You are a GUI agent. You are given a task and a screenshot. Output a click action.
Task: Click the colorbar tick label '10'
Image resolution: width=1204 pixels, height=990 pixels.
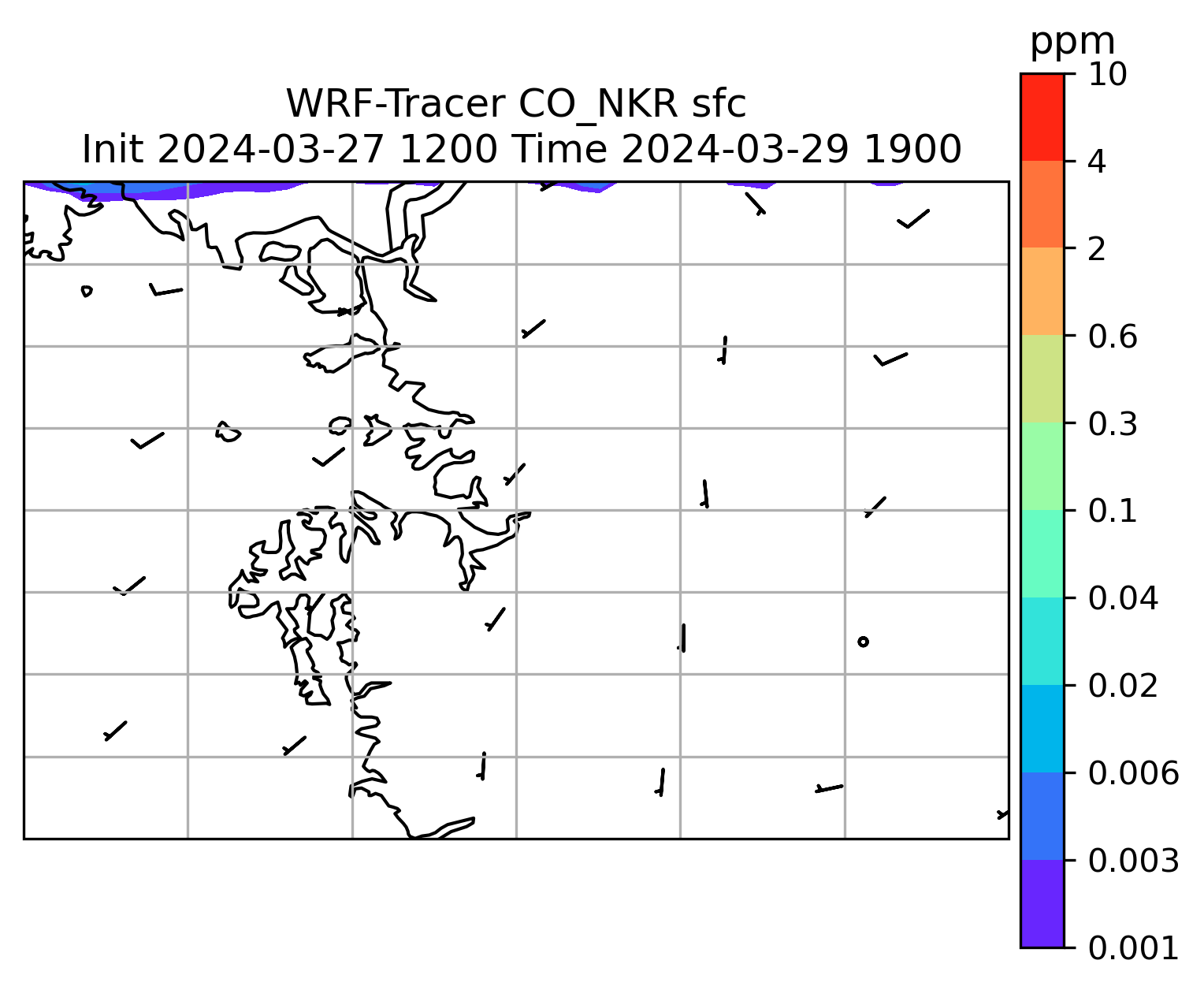coord(1107,75)
